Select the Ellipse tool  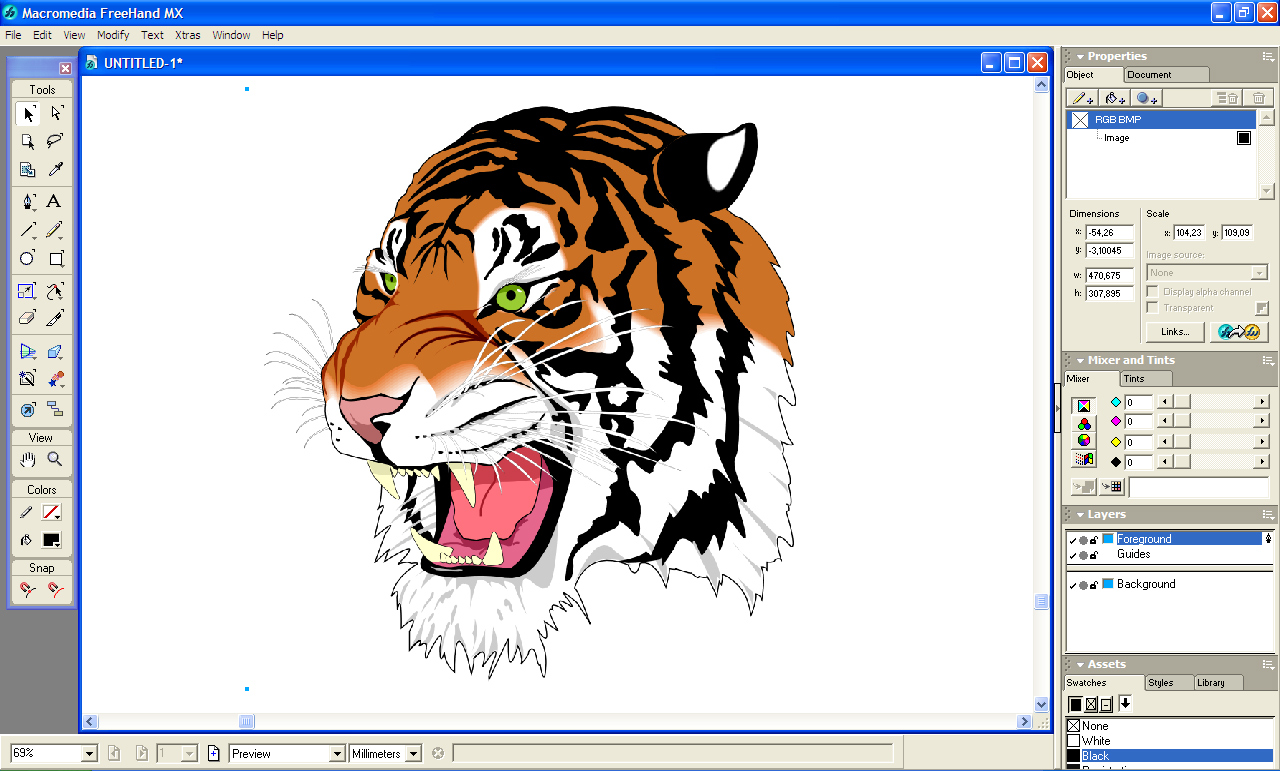coord(28,259)
